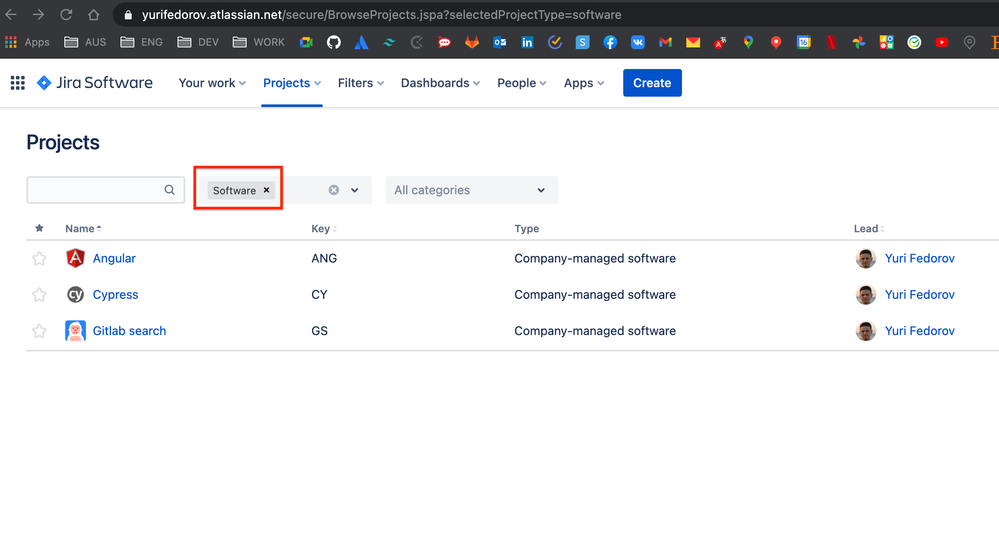Screen dimensions: 999x544
Task: Click browser forward arrow
Action: (x=38, y=14)
